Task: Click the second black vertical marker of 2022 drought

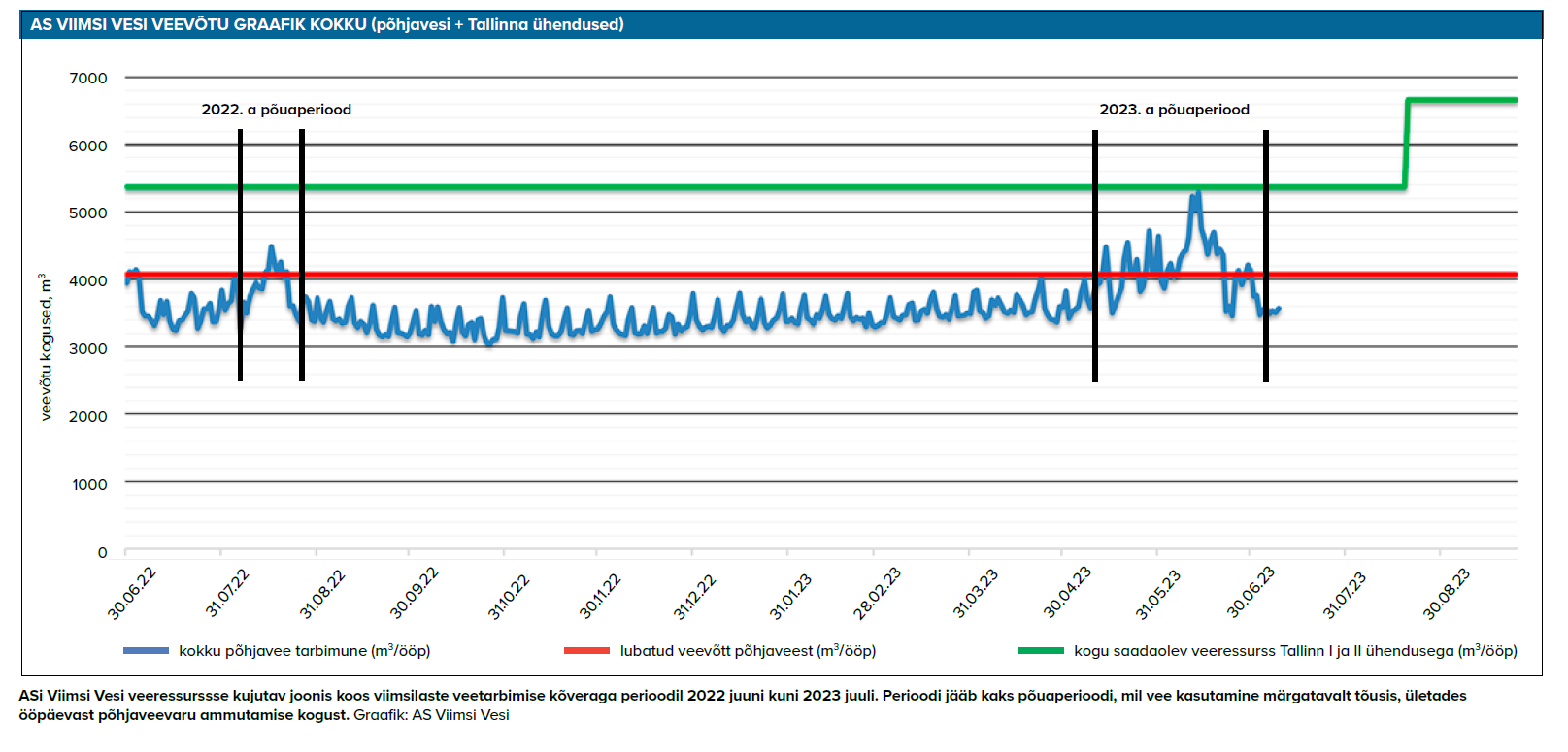Action: click(x=302, y=255)
